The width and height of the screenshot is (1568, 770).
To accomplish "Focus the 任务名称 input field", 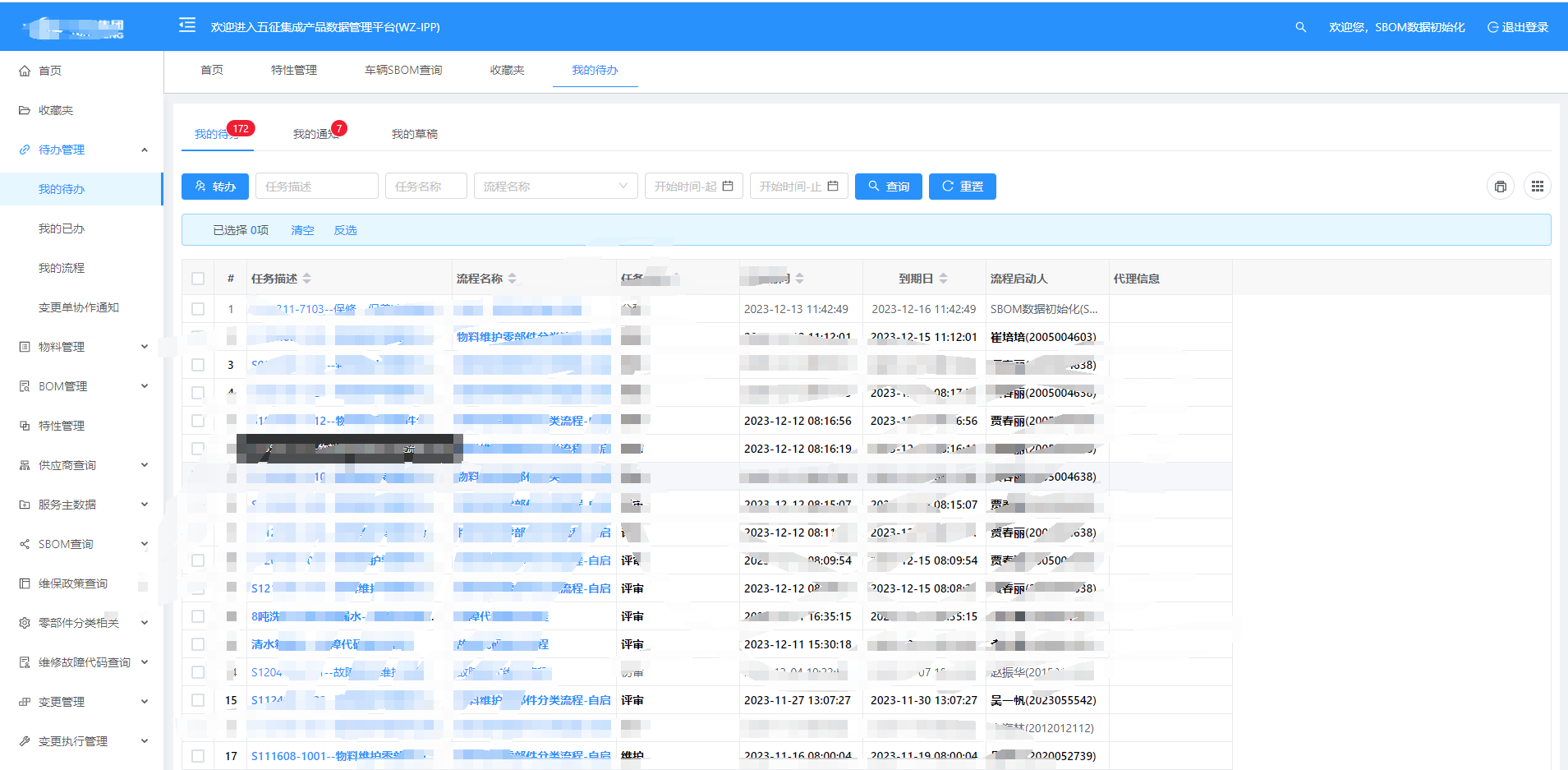I will tap(426, 187).
